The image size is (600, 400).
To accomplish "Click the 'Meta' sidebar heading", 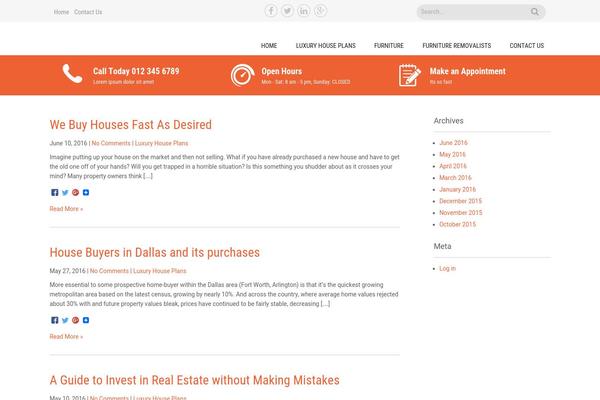I will (442, 247).
